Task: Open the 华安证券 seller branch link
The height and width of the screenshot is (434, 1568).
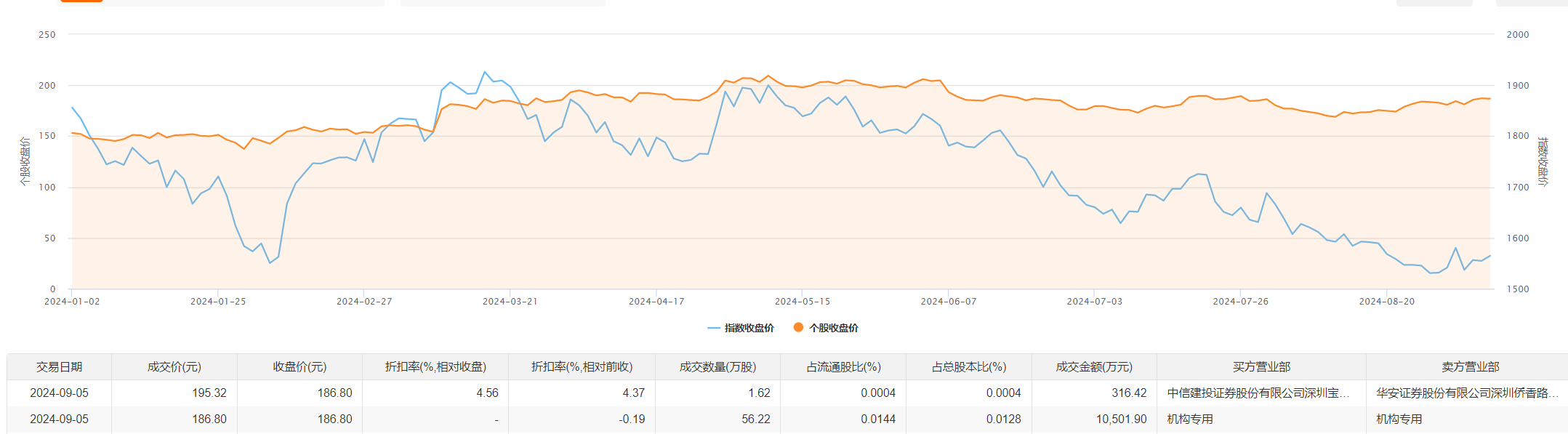Action: (1467, 393)
